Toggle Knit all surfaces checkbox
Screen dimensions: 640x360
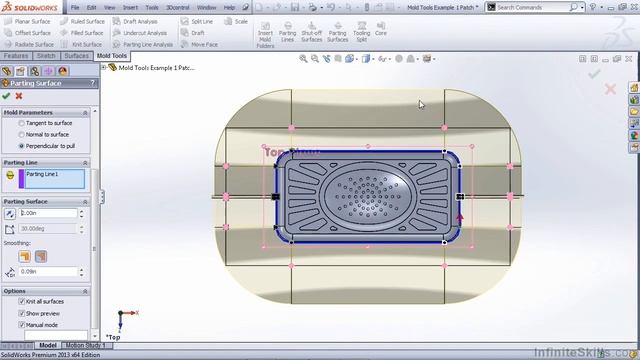(22, 301)
